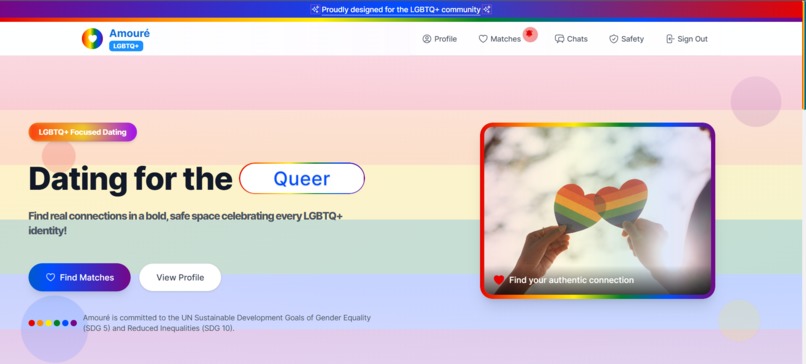The height and width of the screenshot is (364, 806).
Task: Click the sparkle icon right of banner text
Action: [486, 9]
